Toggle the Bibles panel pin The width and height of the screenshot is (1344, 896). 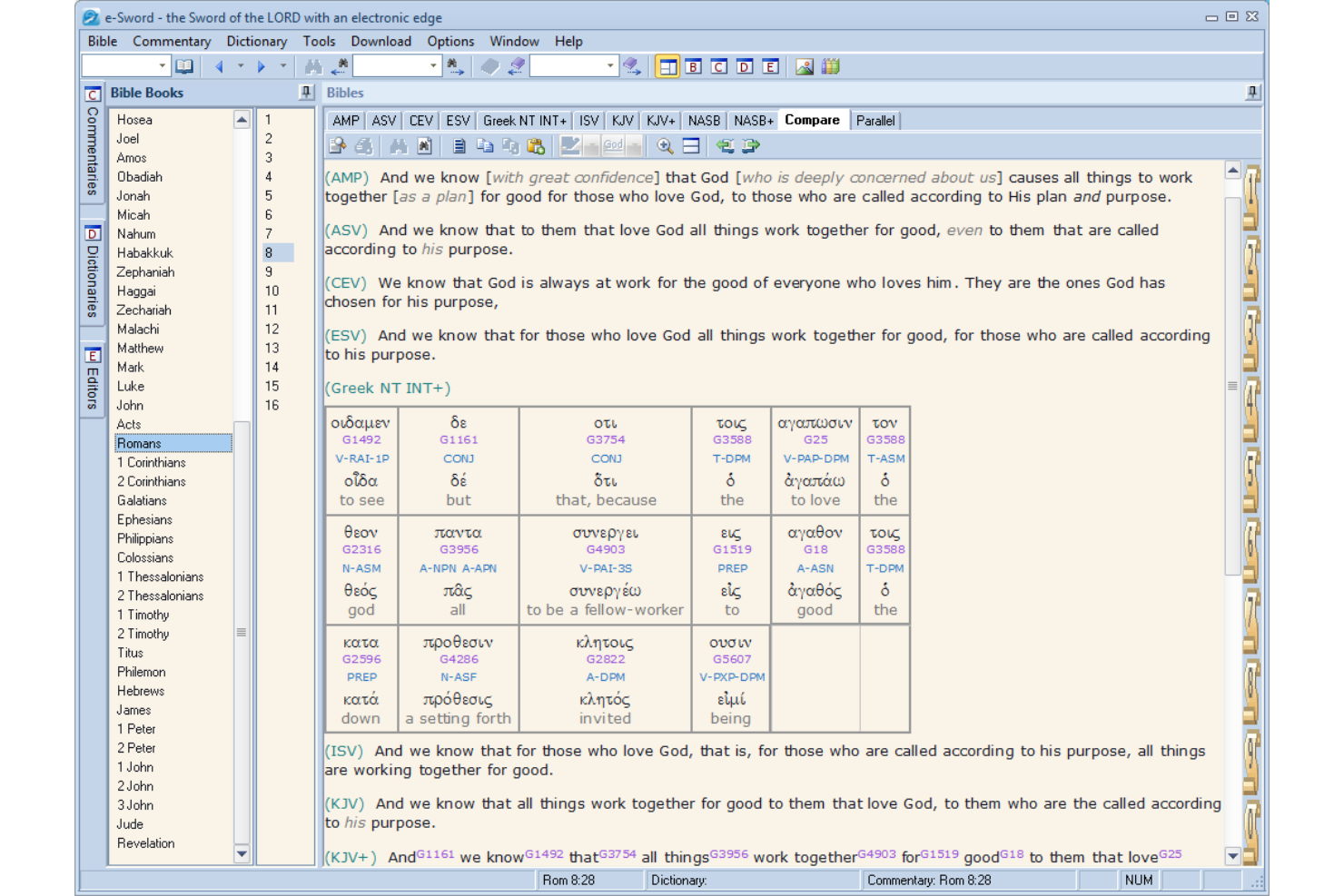pos(1252,92)
